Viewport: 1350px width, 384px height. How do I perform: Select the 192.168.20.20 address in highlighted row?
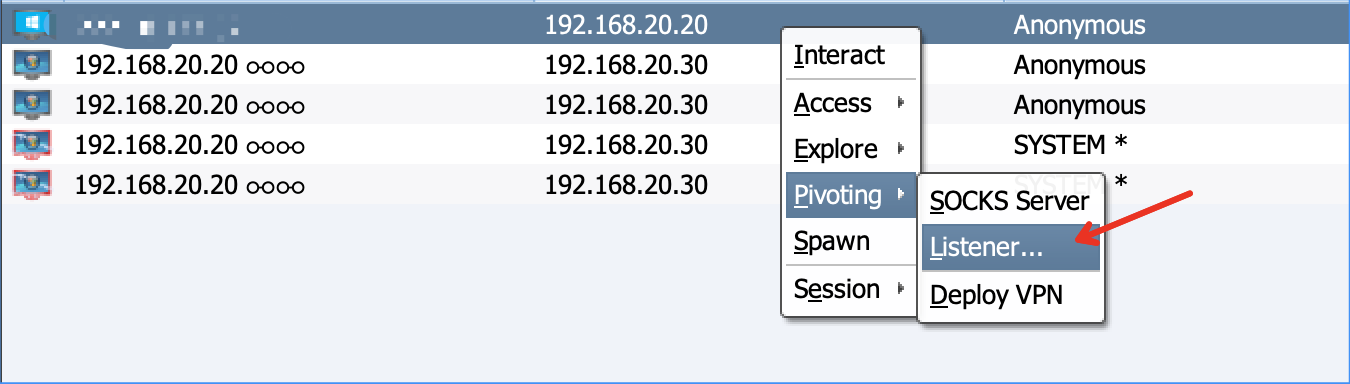click(626, 26)
